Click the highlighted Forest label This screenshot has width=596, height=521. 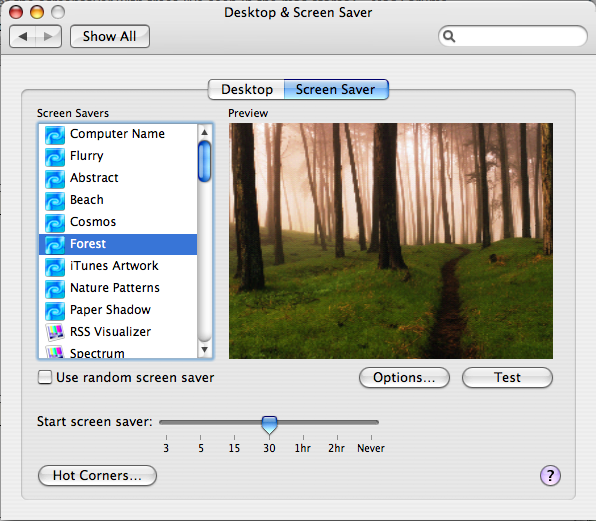(88, 244)
